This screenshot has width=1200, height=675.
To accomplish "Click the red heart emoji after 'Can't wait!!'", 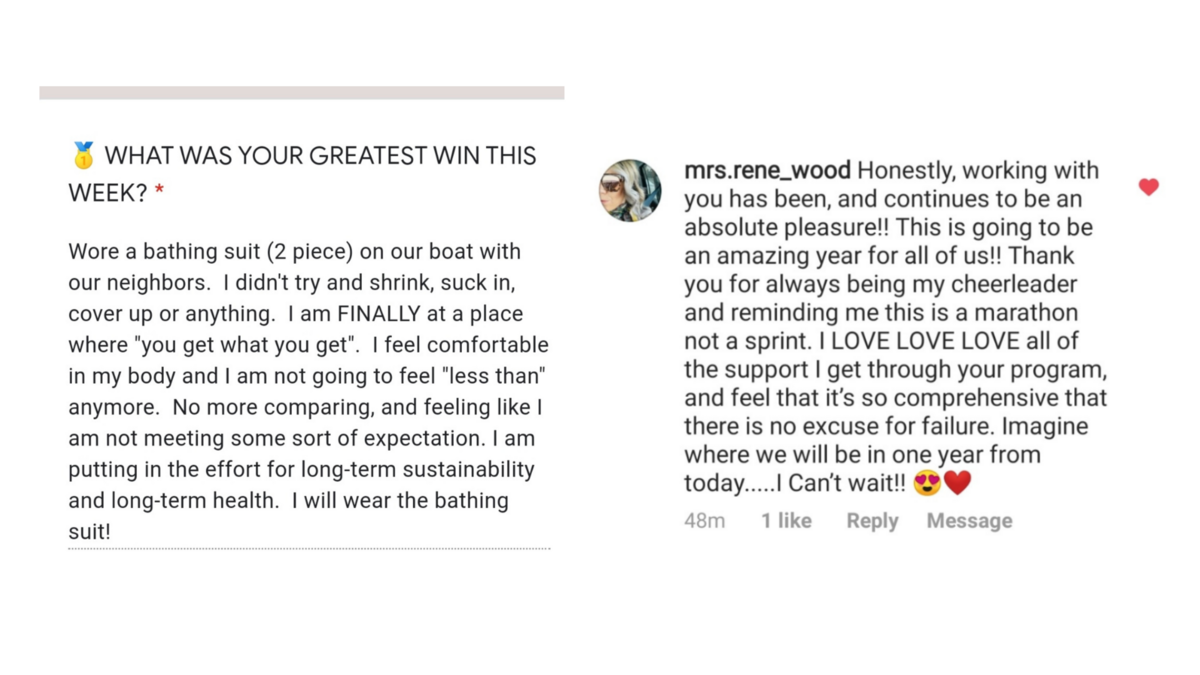I will click(x=958, y=483).
